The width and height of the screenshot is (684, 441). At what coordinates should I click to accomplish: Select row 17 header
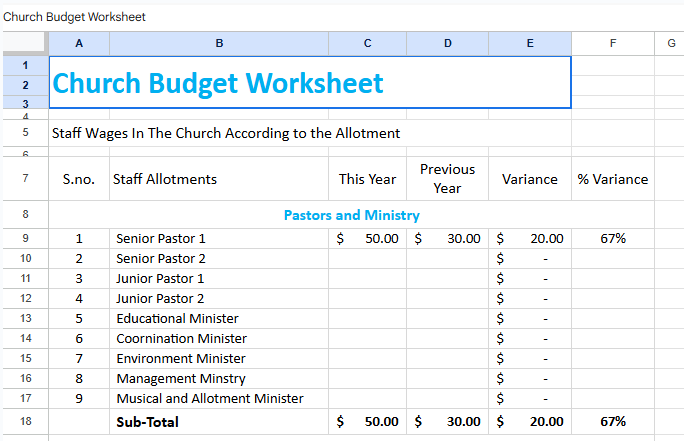(25, 398)
